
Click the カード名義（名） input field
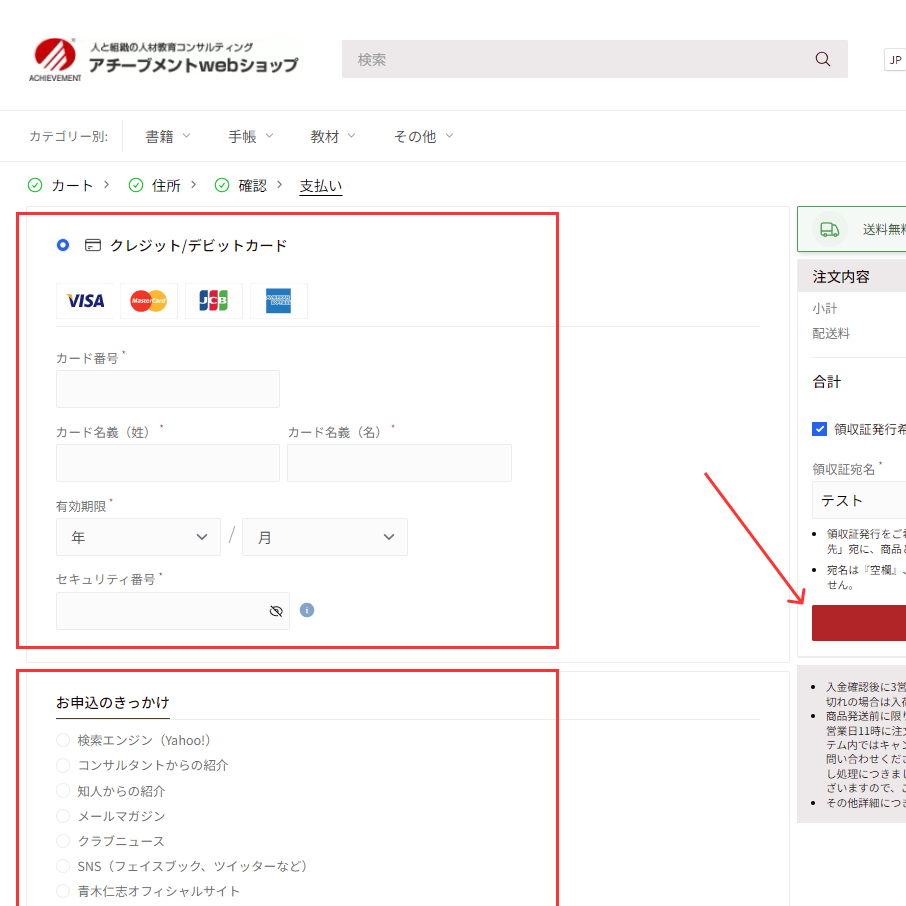click(x=399, y=463)
